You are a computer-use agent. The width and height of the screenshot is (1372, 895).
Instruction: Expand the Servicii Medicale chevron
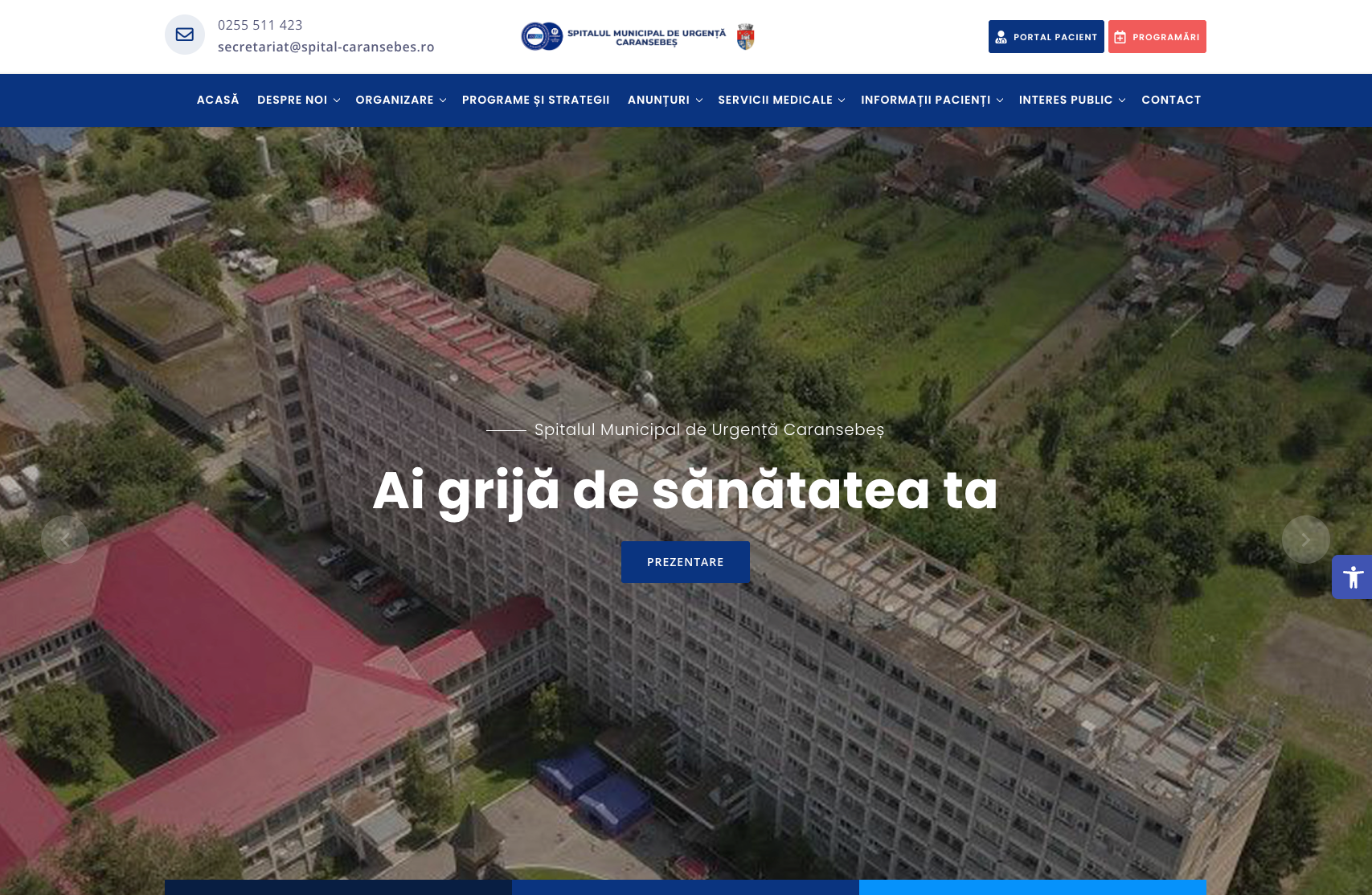point(842,101)
